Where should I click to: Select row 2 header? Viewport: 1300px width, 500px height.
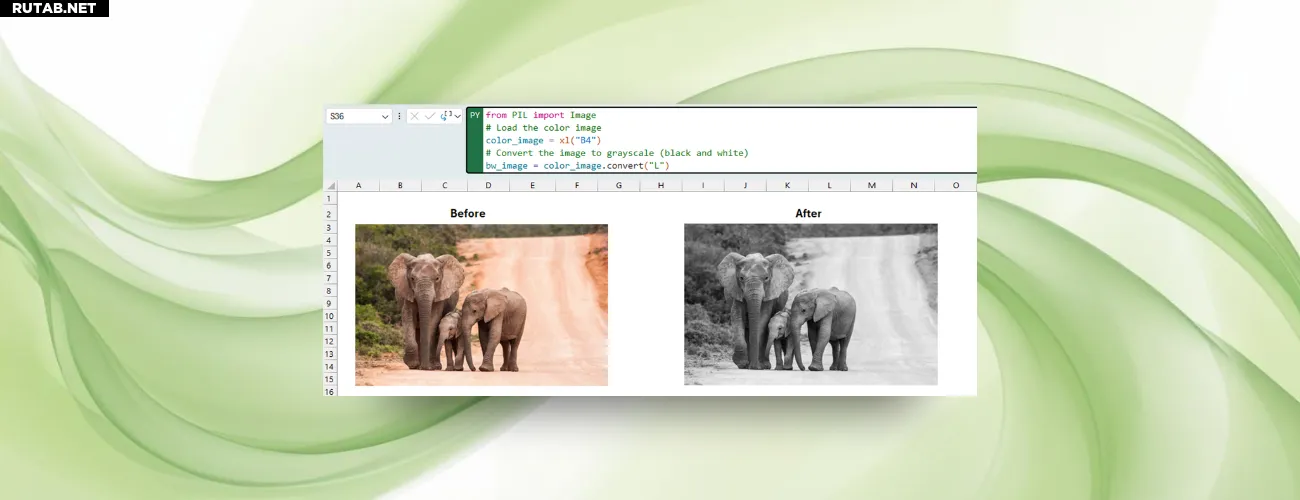click(x=330, y=214)
